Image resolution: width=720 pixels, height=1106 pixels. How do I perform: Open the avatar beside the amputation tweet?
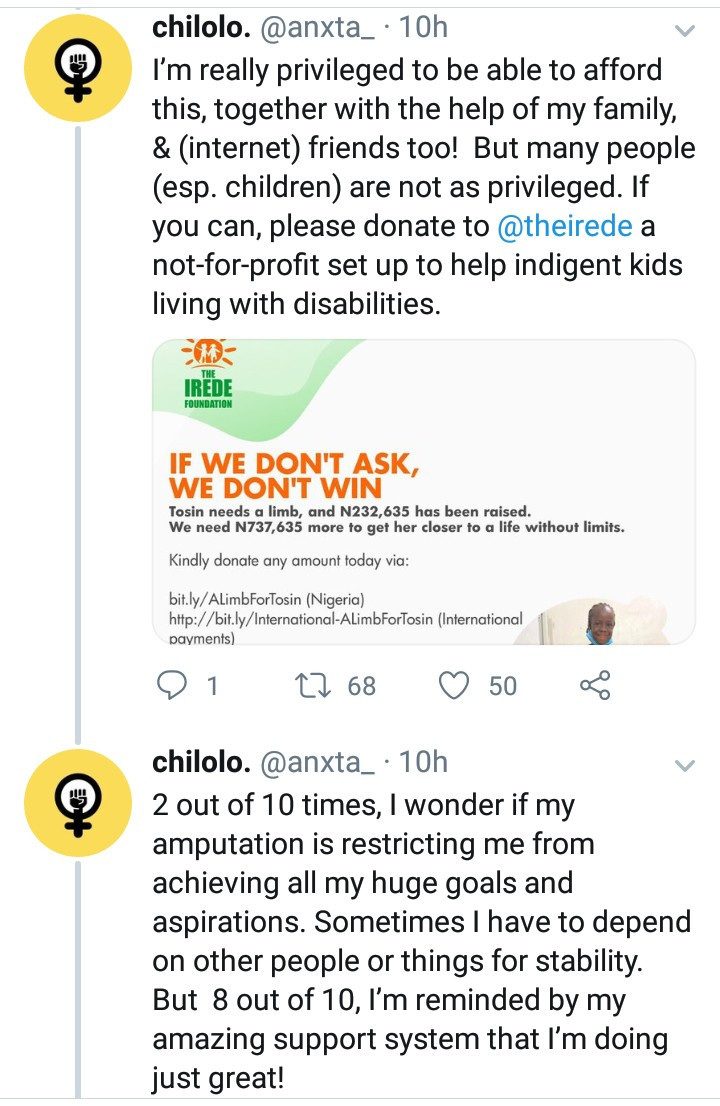pos(76,797)
